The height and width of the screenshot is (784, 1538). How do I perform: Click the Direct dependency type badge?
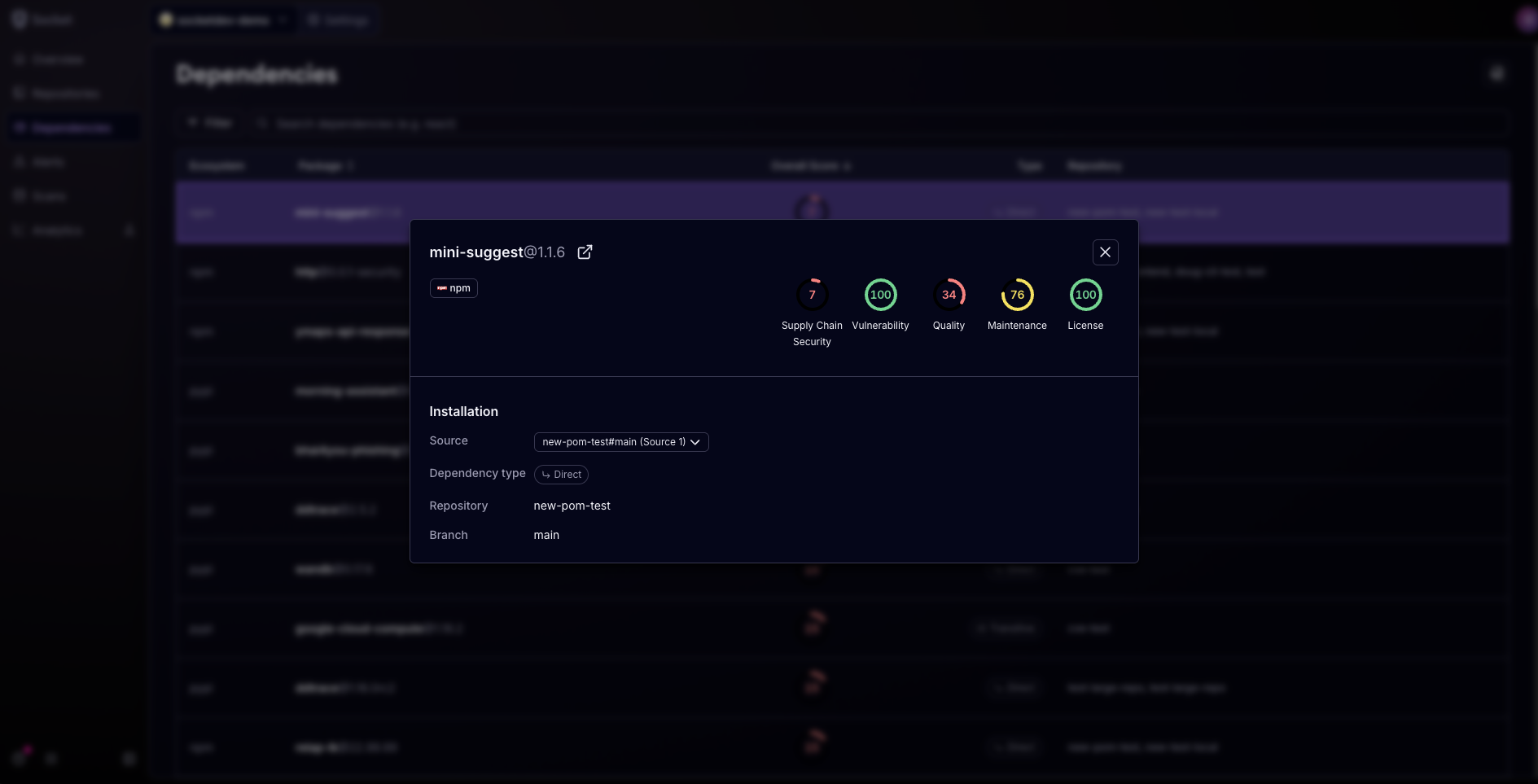point(561,475)
